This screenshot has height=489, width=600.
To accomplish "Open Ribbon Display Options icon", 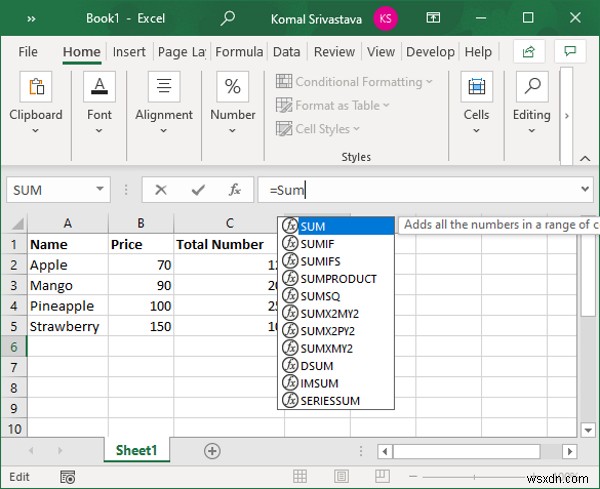I will click(x=433, y=18).
